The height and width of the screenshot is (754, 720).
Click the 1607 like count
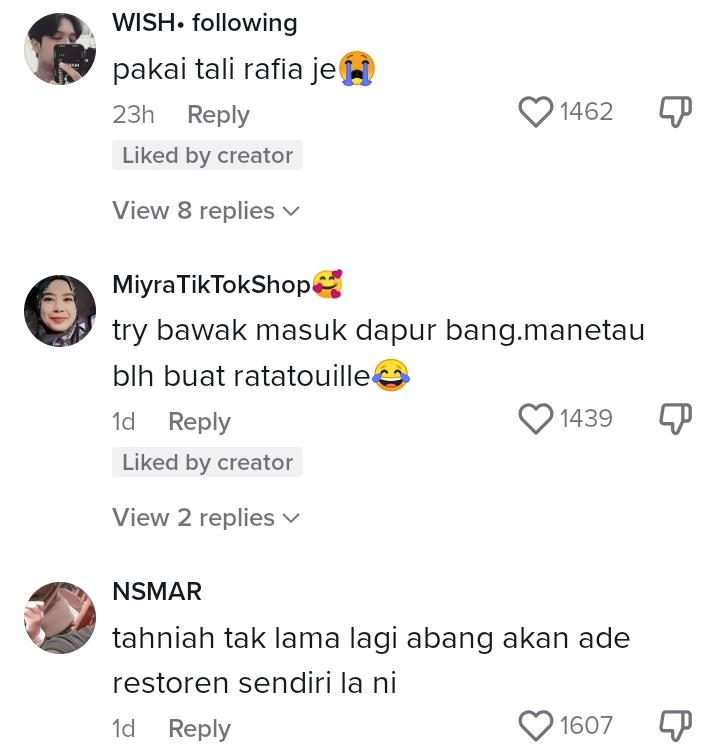pyautogui.click(x=586, y=726)
